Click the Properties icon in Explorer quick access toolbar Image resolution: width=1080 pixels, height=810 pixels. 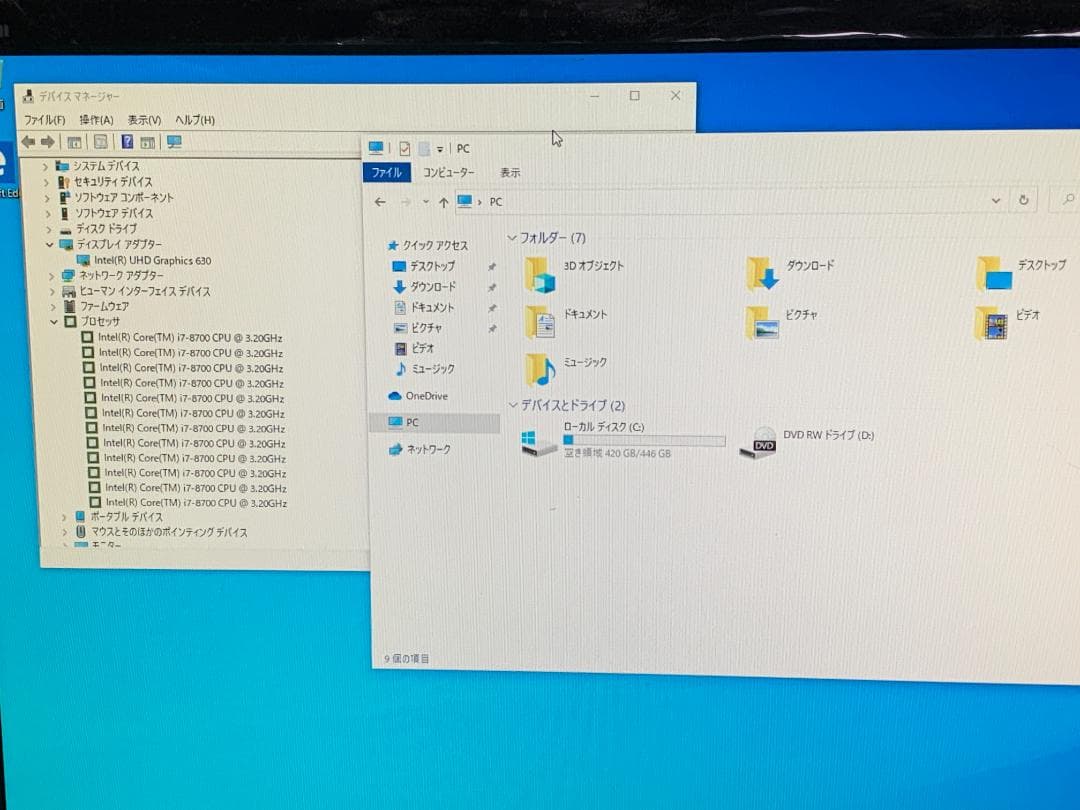404,148
